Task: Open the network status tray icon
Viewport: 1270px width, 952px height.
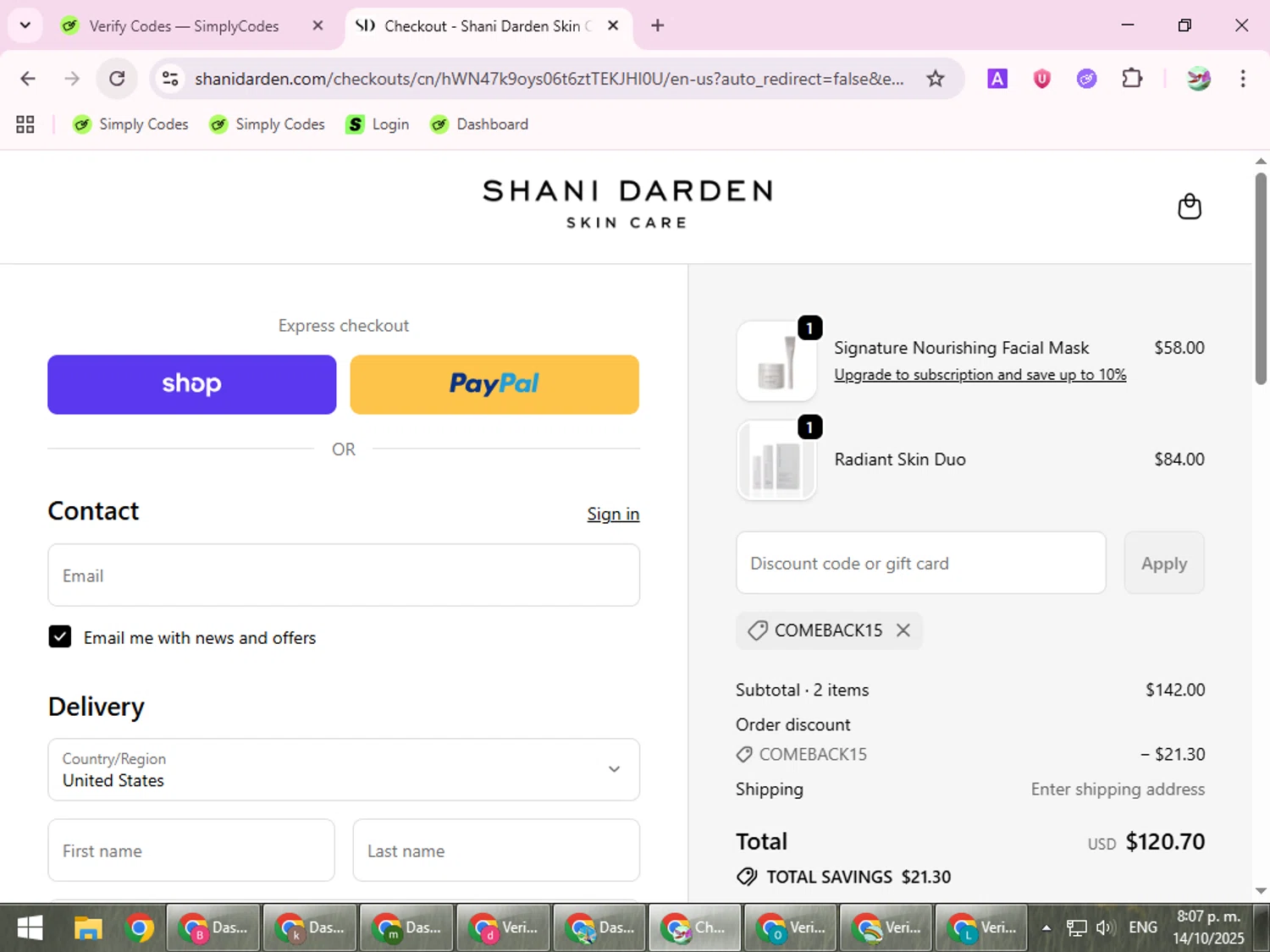Action: pyautogui.click(x=1076, y=928)
